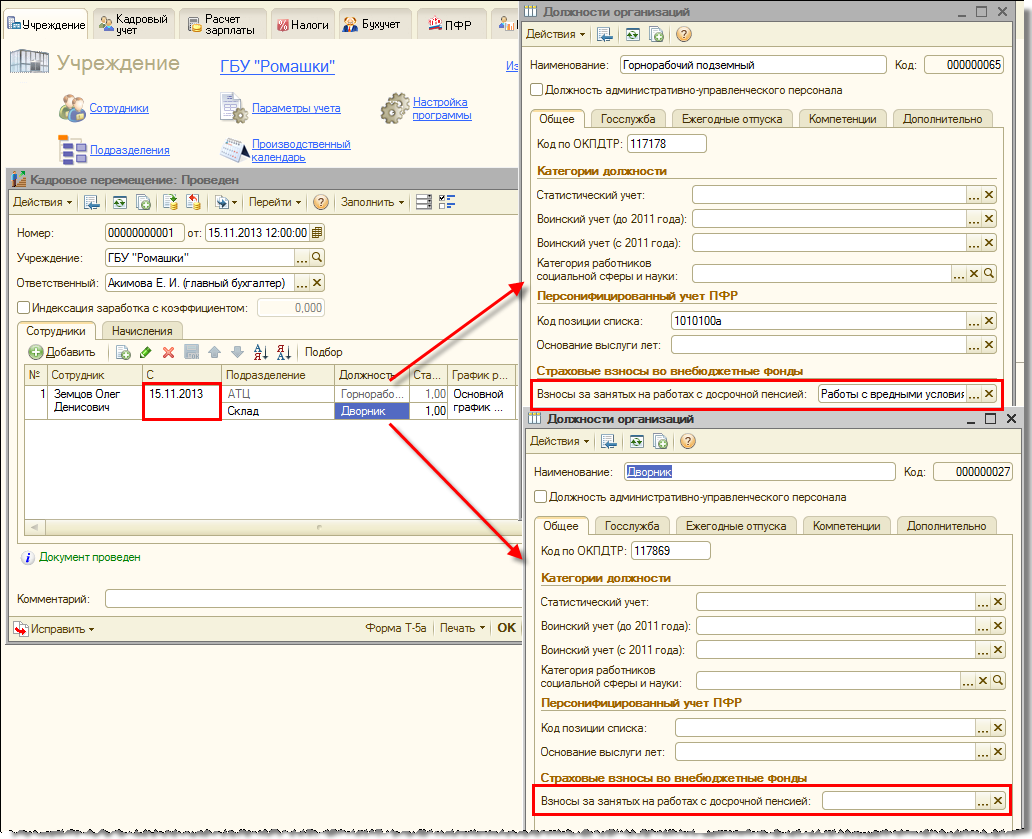Open Компетенции tab in Дворник window
The image size is (1032, 839).
pyautogui.click(x=846, y=526)
